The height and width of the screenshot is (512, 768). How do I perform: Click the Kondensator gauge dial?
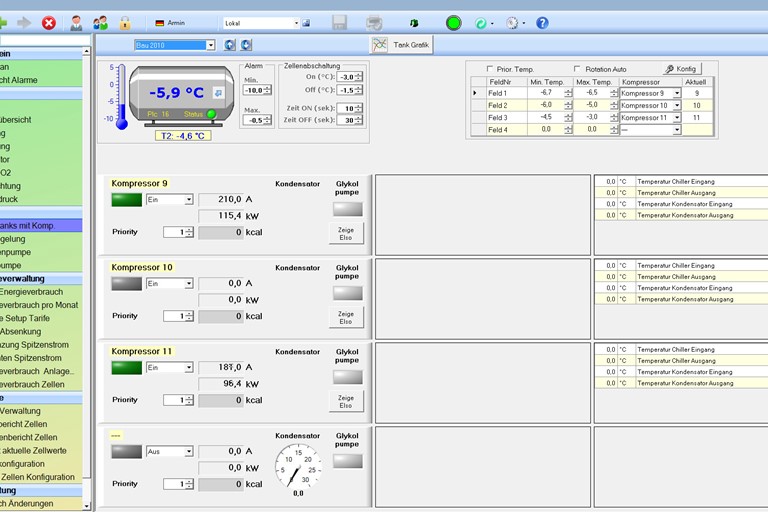click(x=297, y=466)
